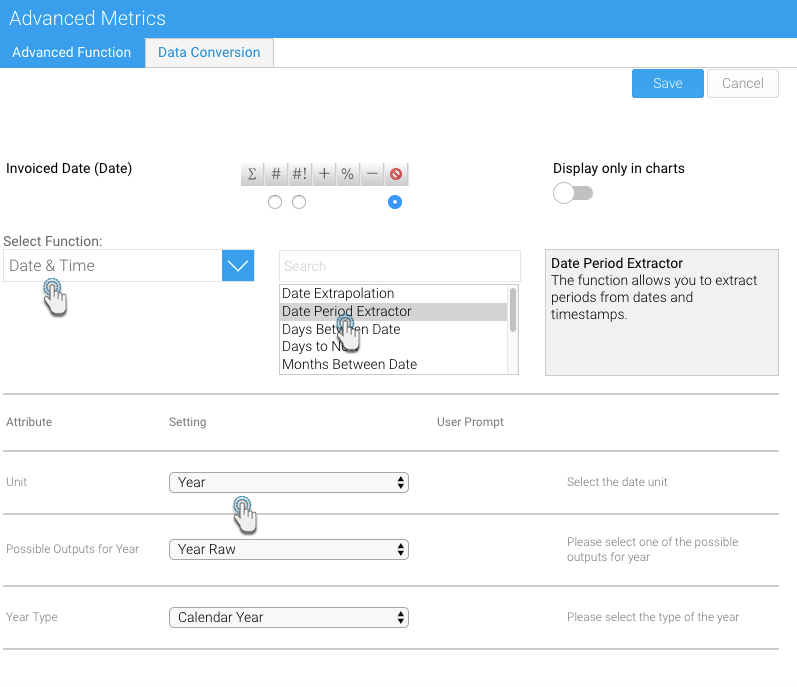The width and height of the screenshot is (797, 687).
Task: Click the Count Distinct (#!) icon
Action: pyautogui.click(x=299, y=174)
